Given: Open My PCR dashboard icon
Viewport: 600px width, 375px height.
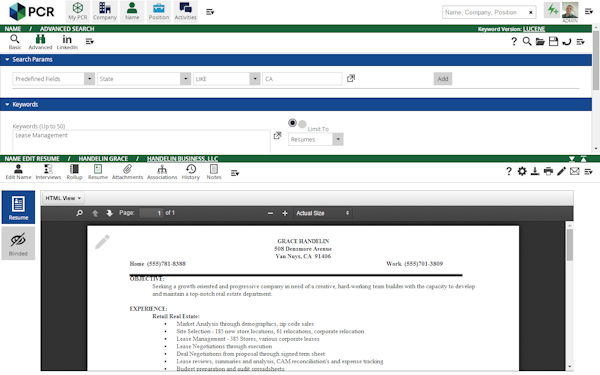Looking at the screenshot, I should 78,11.
